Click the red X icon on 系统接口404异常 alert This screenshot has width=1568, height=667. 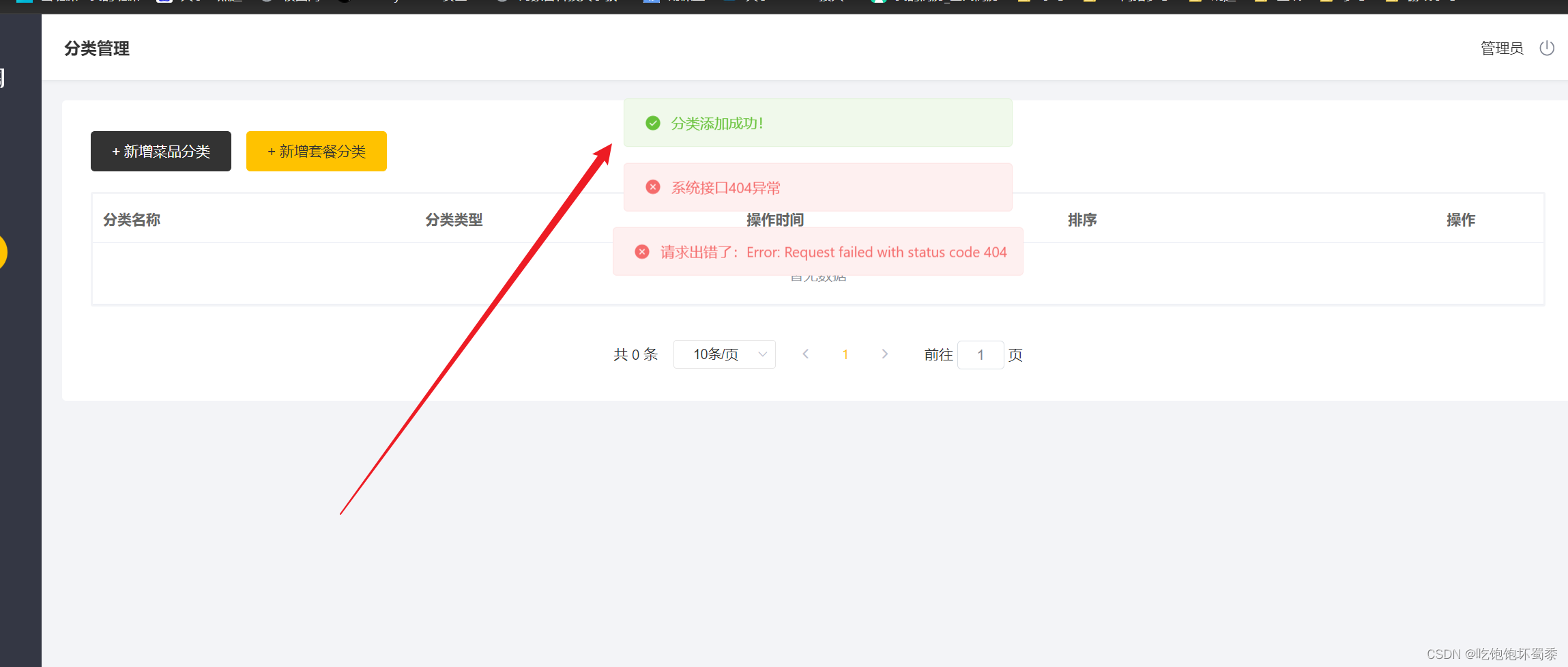click(653, 186)
